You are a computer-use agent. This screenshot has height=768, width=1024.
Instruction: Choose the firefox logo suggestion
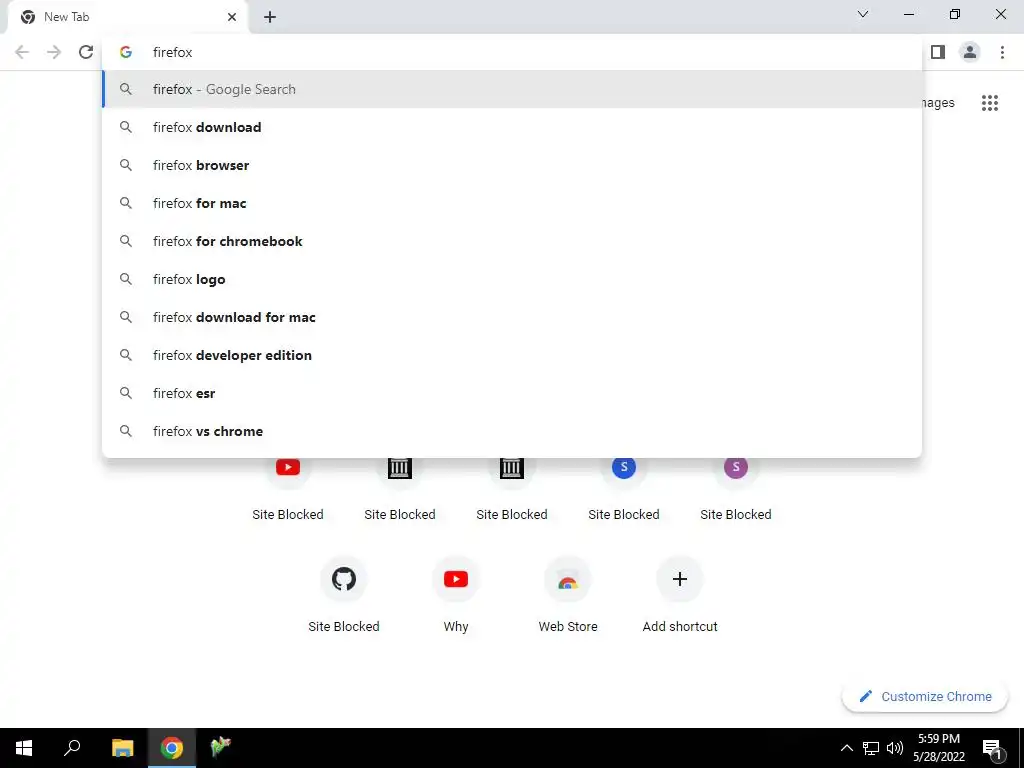[511, 280]
